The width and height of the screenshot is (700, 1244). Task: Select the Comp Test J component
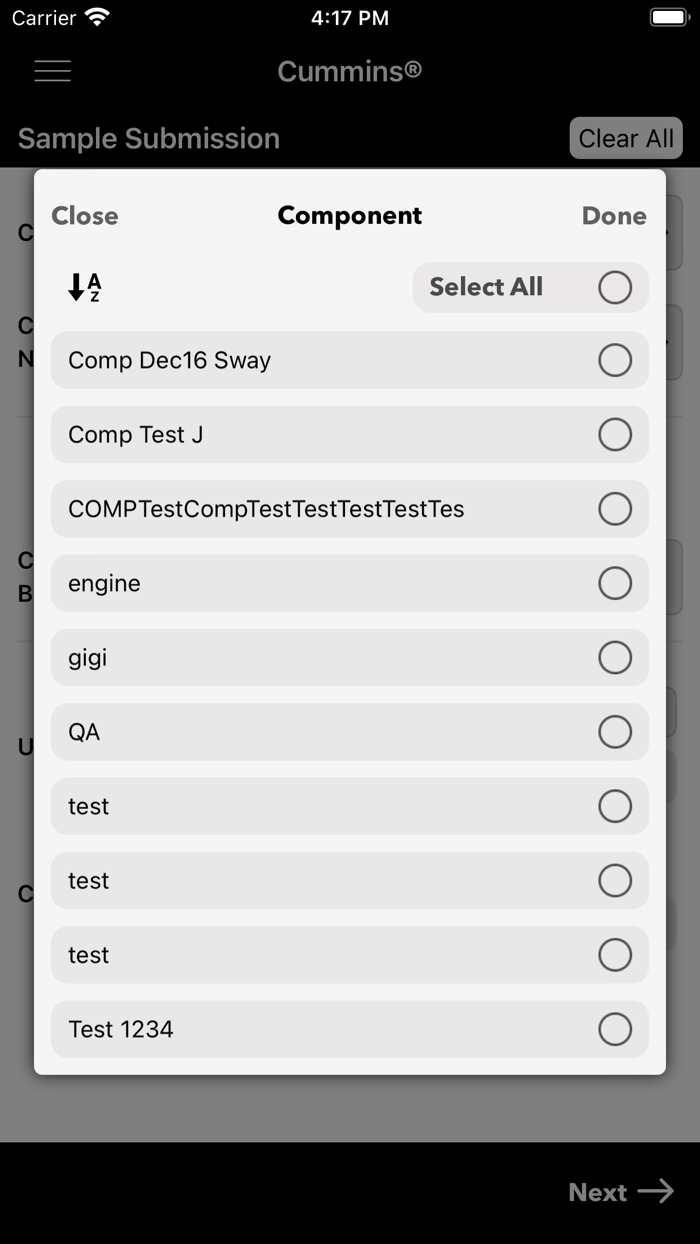coord(617,434)
